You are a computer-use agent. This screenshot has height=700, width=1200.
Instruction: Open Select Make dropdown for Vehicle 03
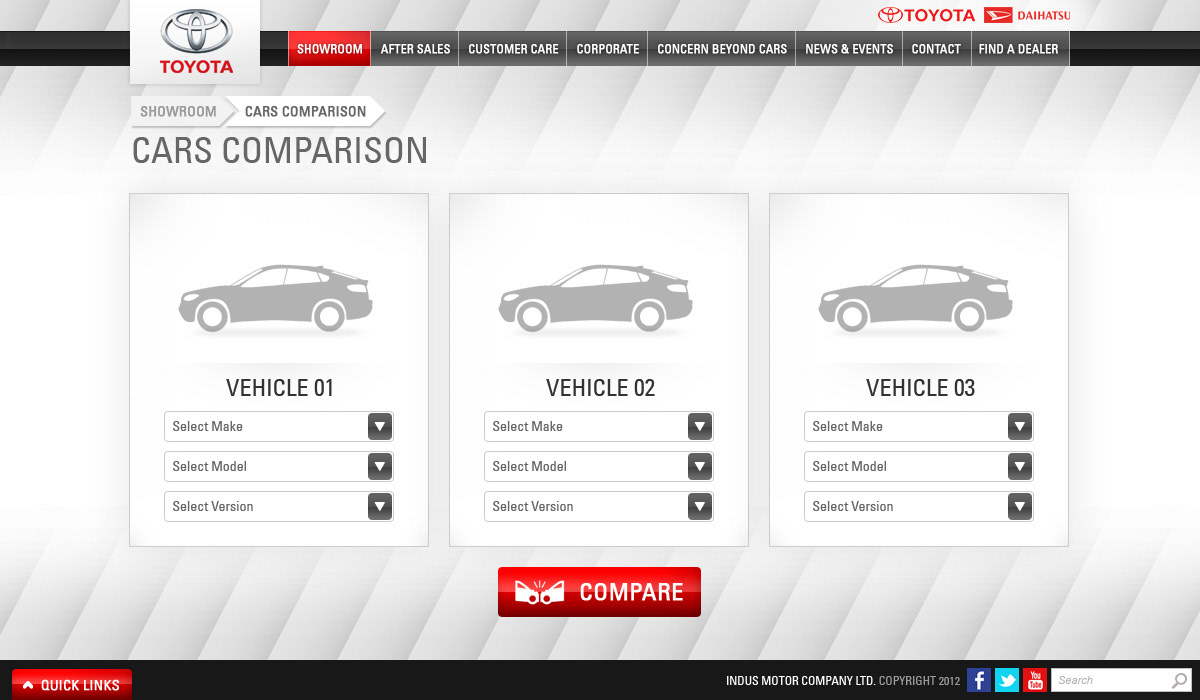point(919,427)
